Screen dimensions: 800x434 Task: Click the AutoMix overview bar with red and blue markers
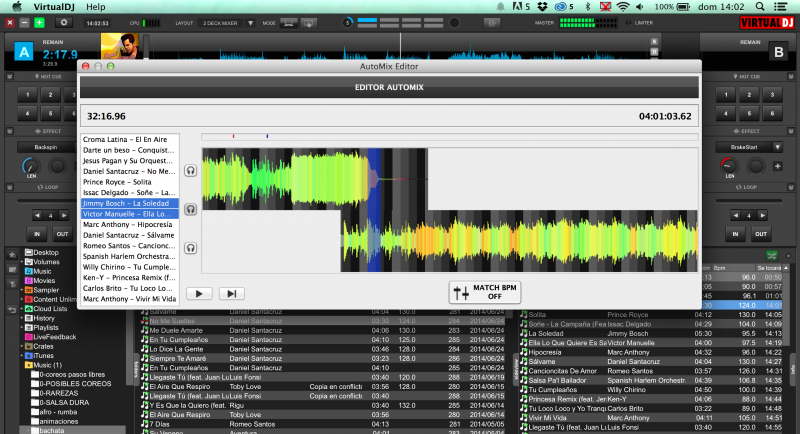(449, 137)
